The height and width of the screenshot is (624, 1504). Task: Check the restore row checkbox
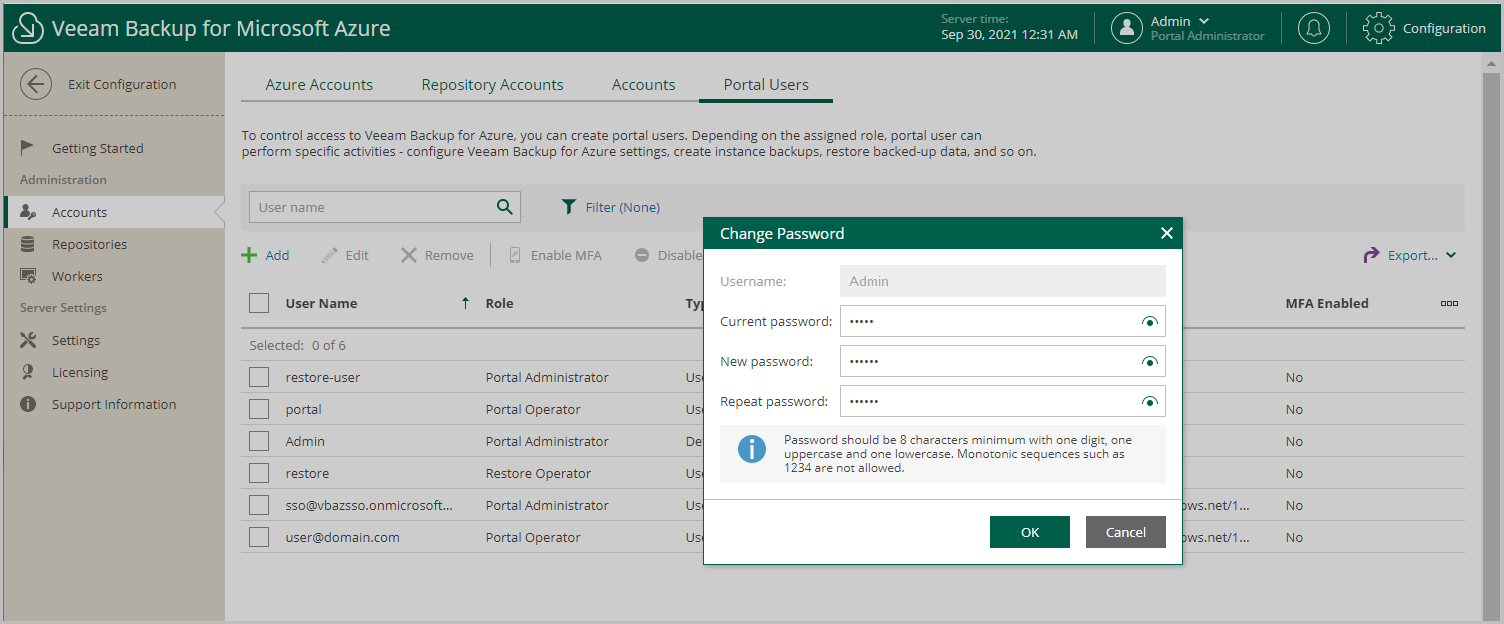(x=259, y=473)
